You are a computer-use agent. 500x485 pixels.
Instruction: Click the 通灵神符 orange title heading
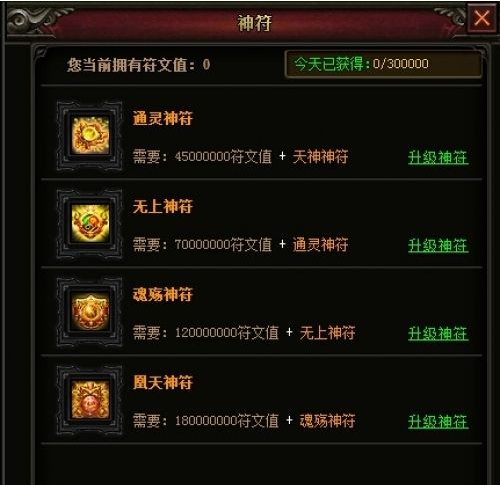coord(163,118)
